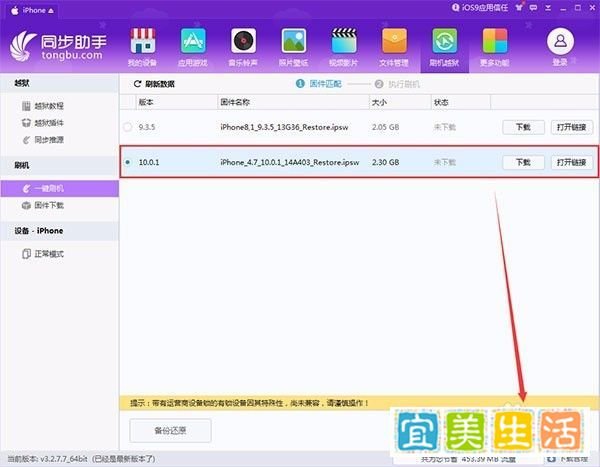Open the 我的设备 store icon

coord(142,41)
